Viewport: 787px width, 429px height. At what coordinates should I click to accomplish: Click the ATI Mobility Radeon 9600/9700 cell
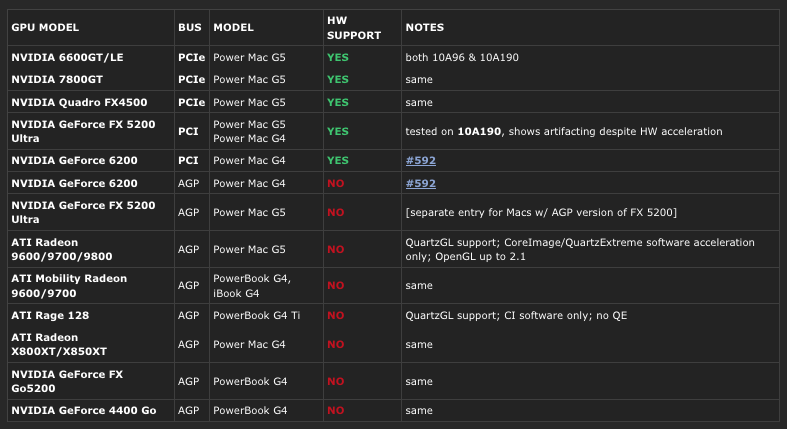pyautogui.click(x=72, y=285)
